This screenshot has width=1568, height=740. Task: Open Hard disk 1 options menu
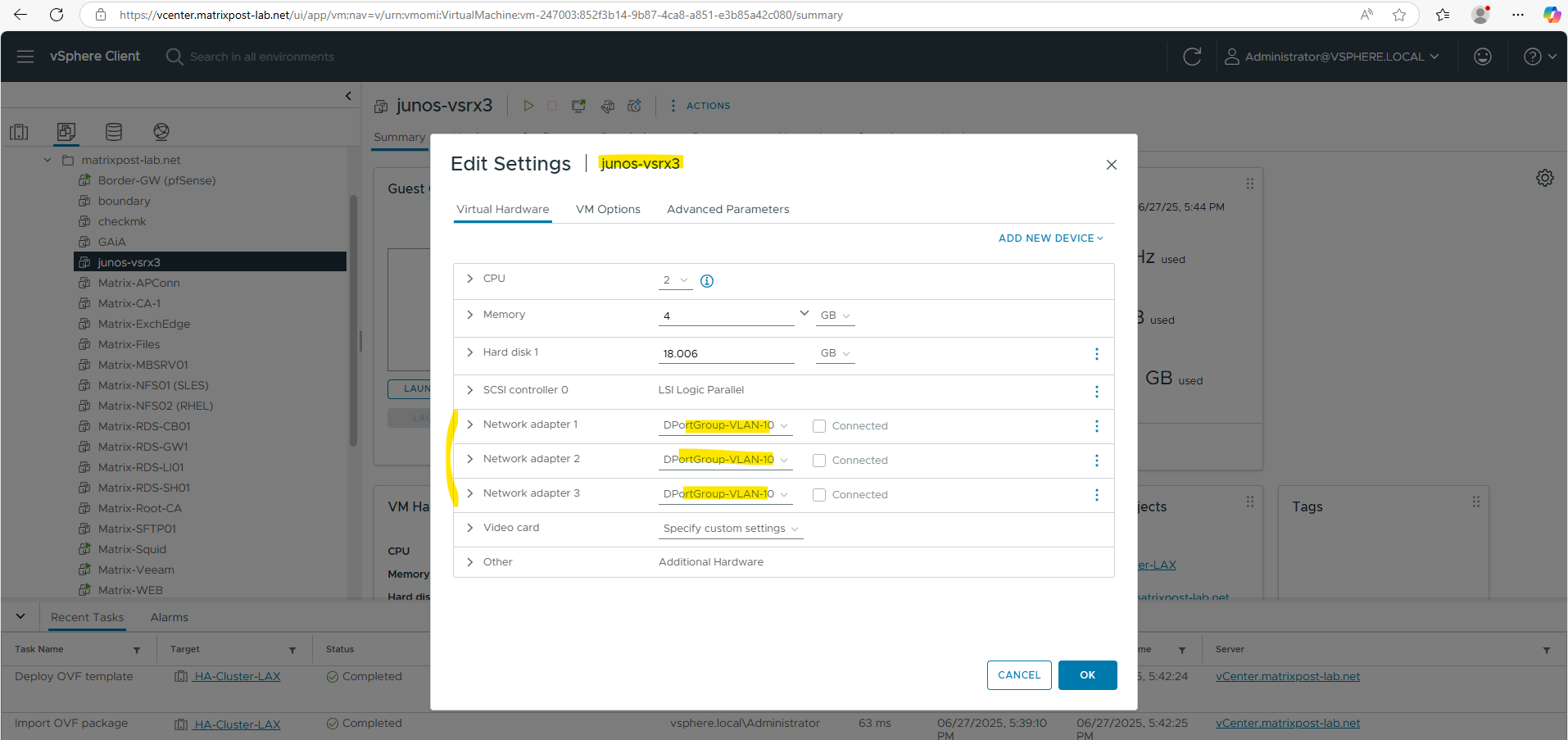click(x=1096, y=354)
